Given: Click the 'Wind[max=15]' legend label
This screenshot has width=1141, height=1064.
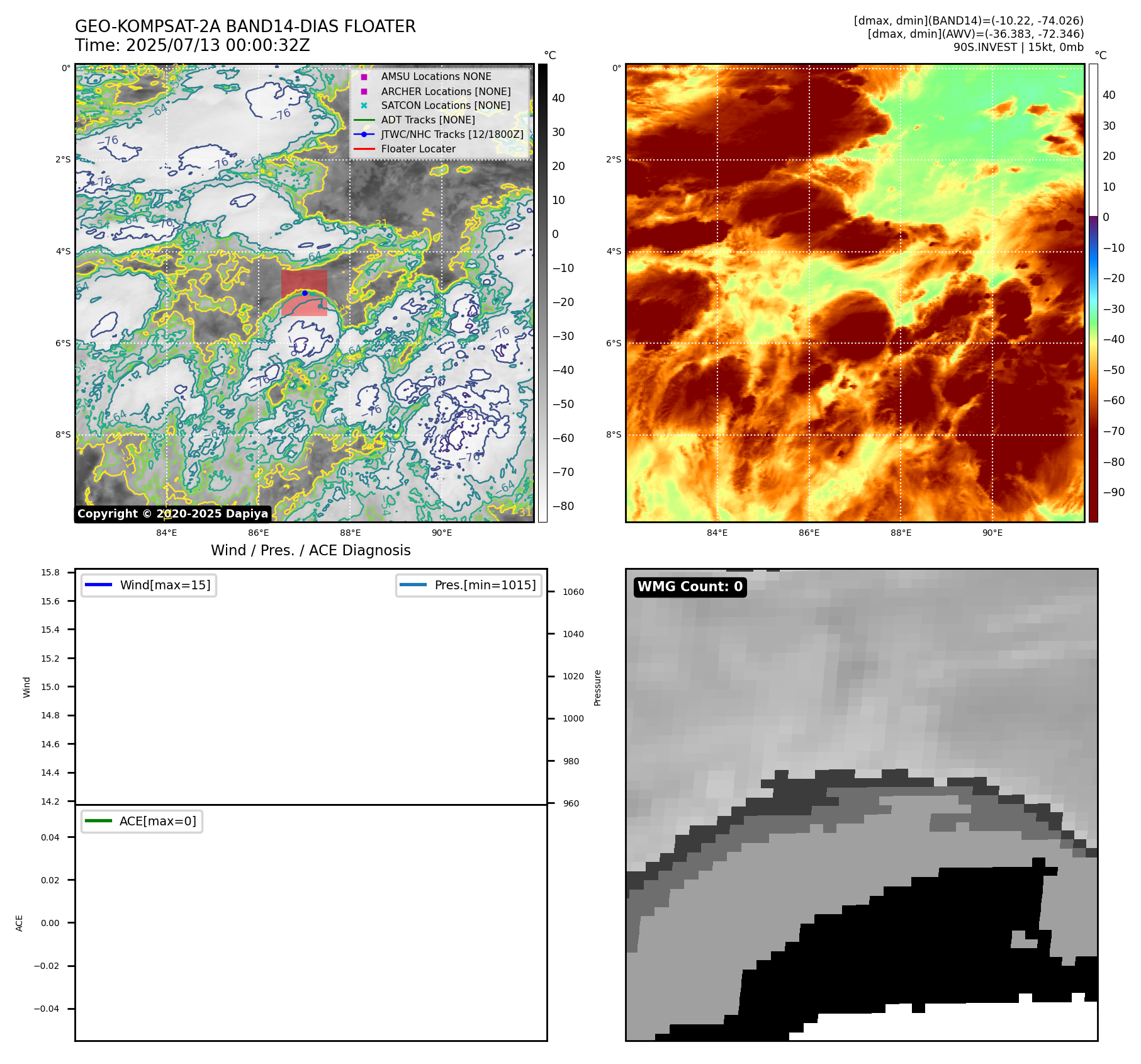Looking at the screenshot, I should pyautogui.click(x=166, y=585).
